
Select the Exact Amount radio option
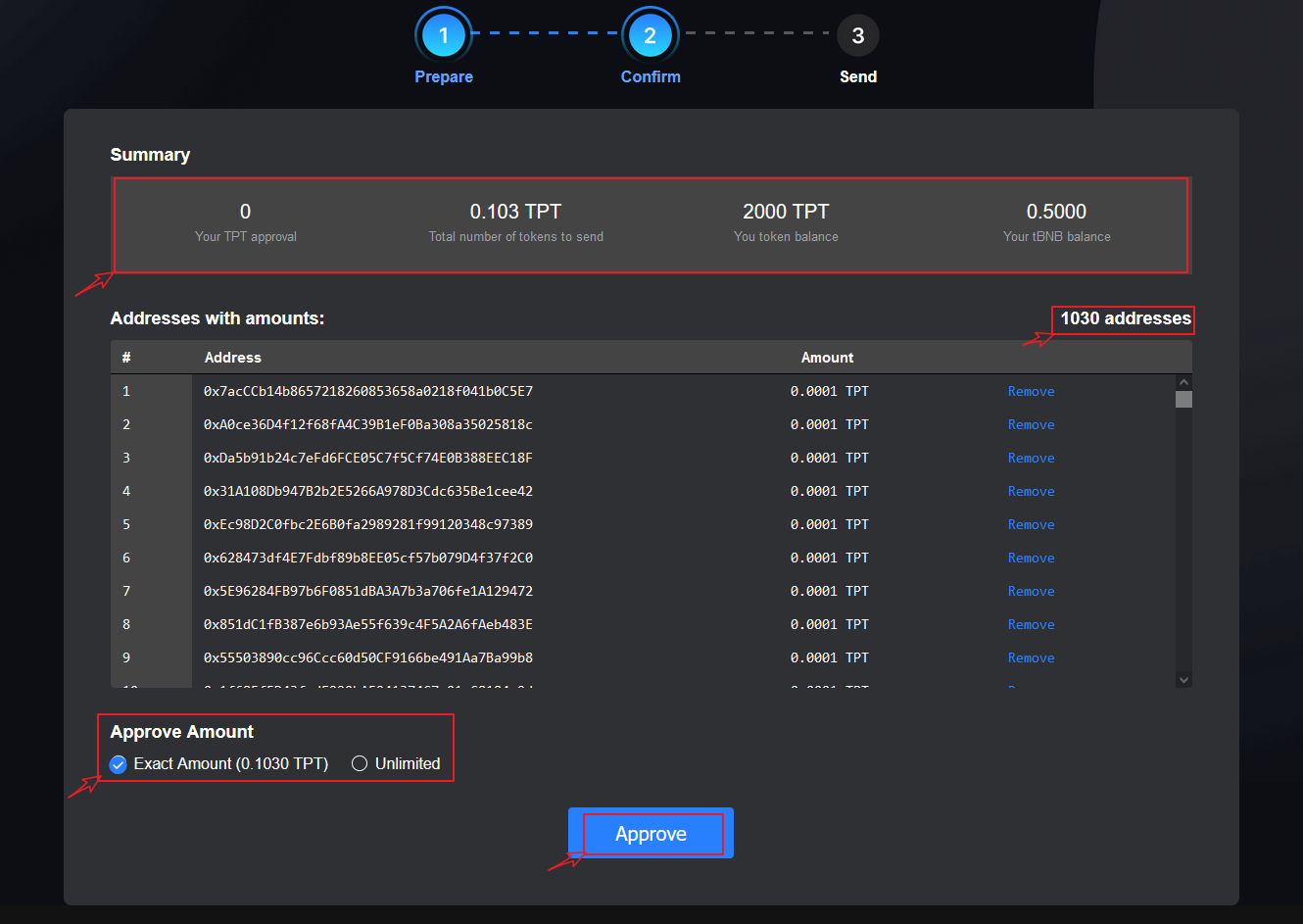[119, 764]
